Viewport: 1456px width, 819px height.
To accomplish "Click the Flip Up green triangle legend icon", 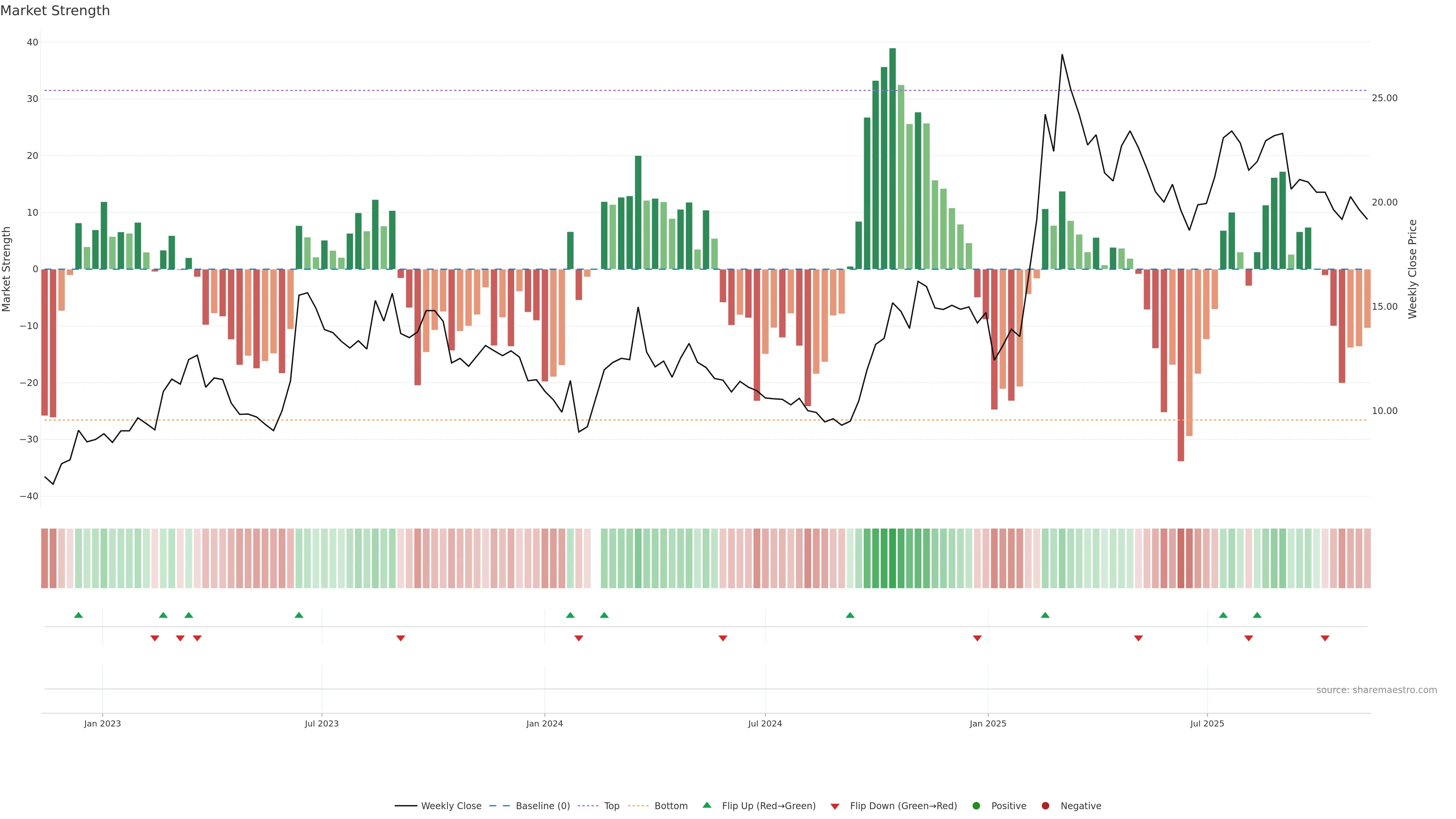I will click(x=706, y=805).
